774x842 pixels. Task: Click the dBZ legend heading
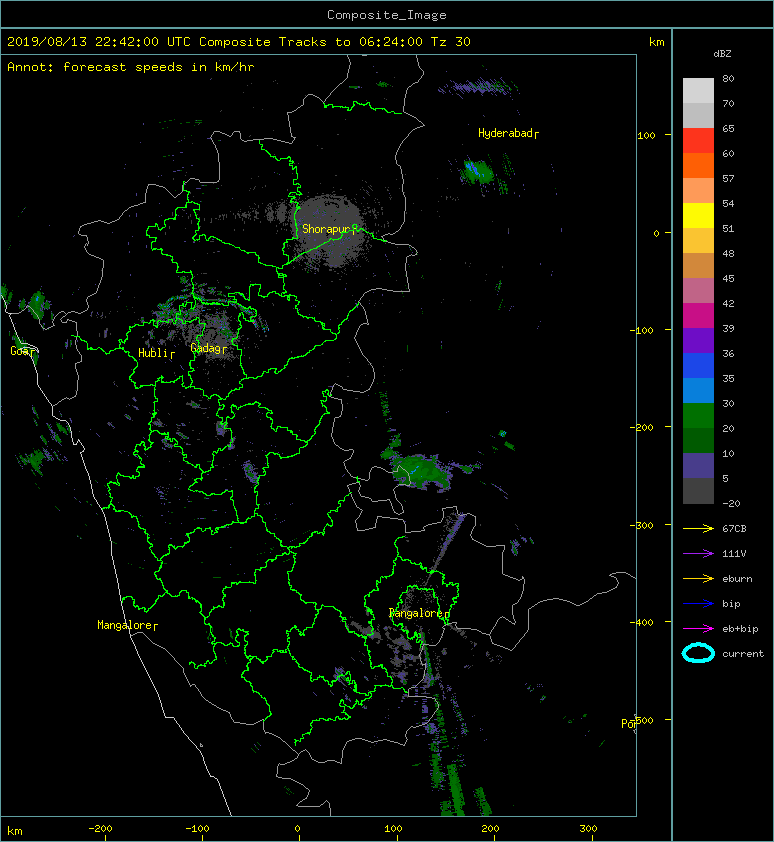click(722, 54)
